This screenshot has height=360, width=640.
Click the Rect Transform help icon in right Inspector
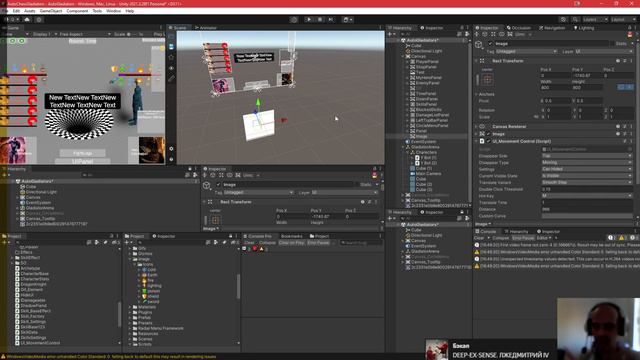click(618, 61)
